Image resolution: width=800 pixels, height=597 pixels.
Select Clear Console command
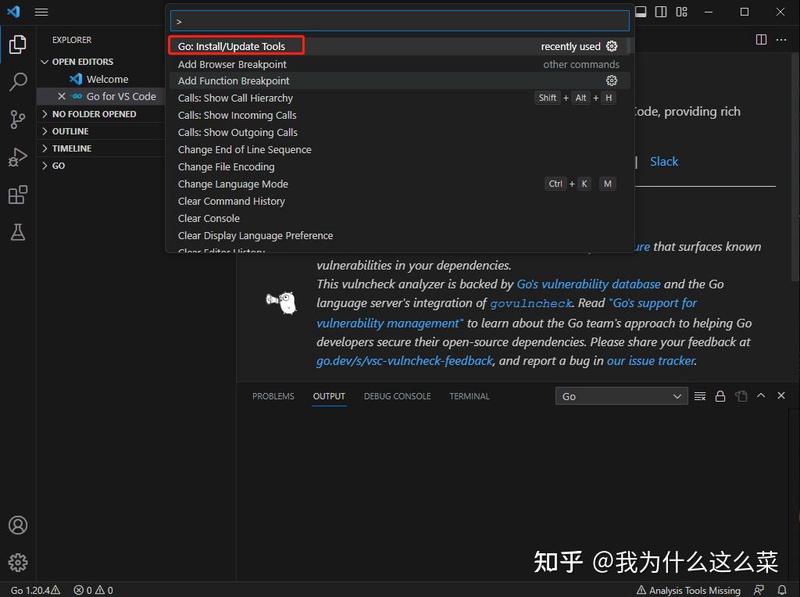[399, 218]
